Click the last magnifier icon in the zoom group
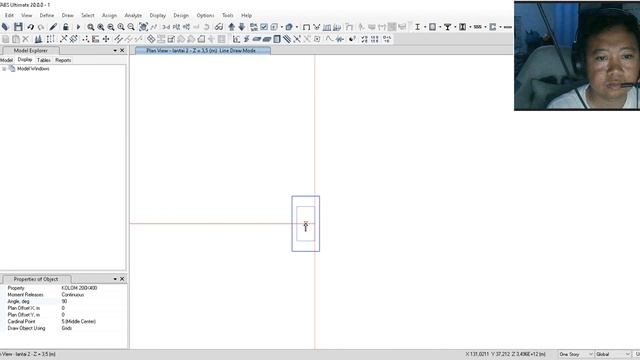 click(x=131, y=27)
